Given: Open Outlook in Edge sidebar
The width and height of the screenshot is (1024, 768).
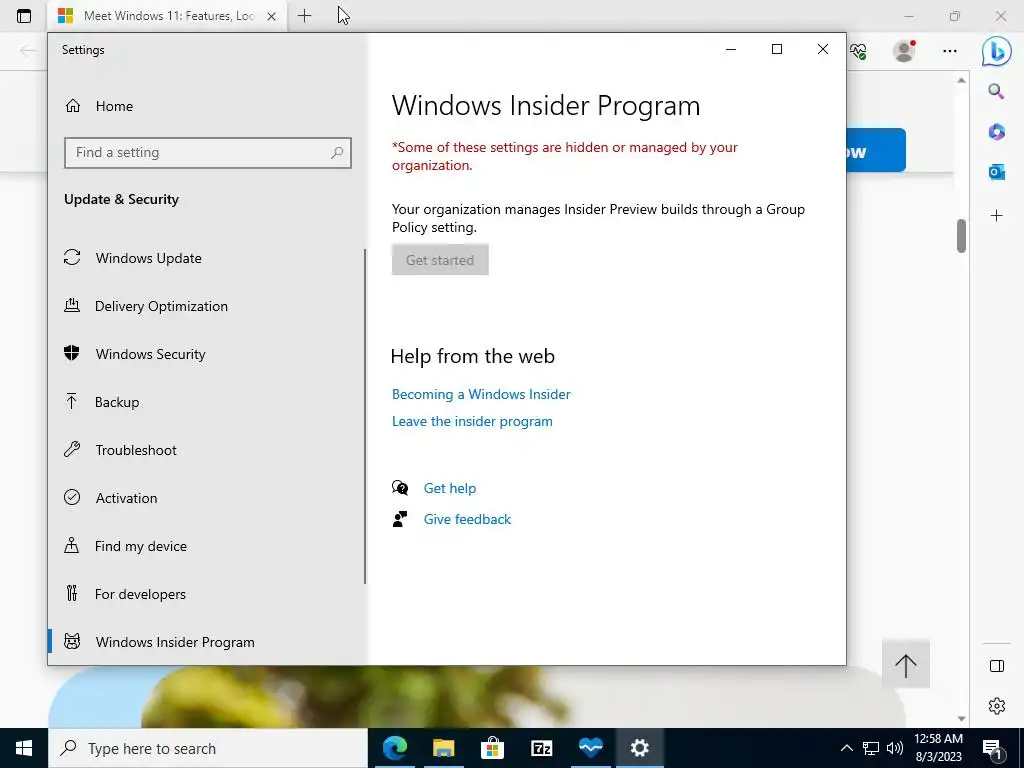Looking at the screenshot, I should (x=997, y=172).
